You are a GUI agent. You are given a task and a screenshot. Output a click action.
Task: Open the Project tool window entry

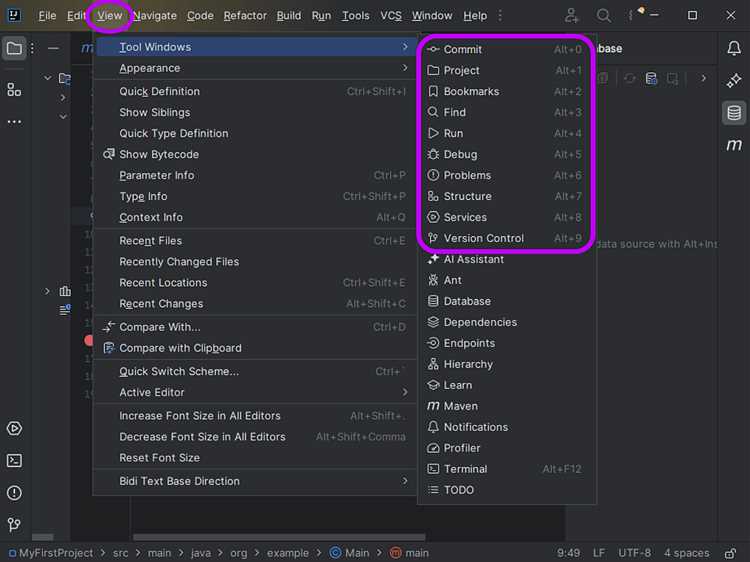(x=506, y=70)
